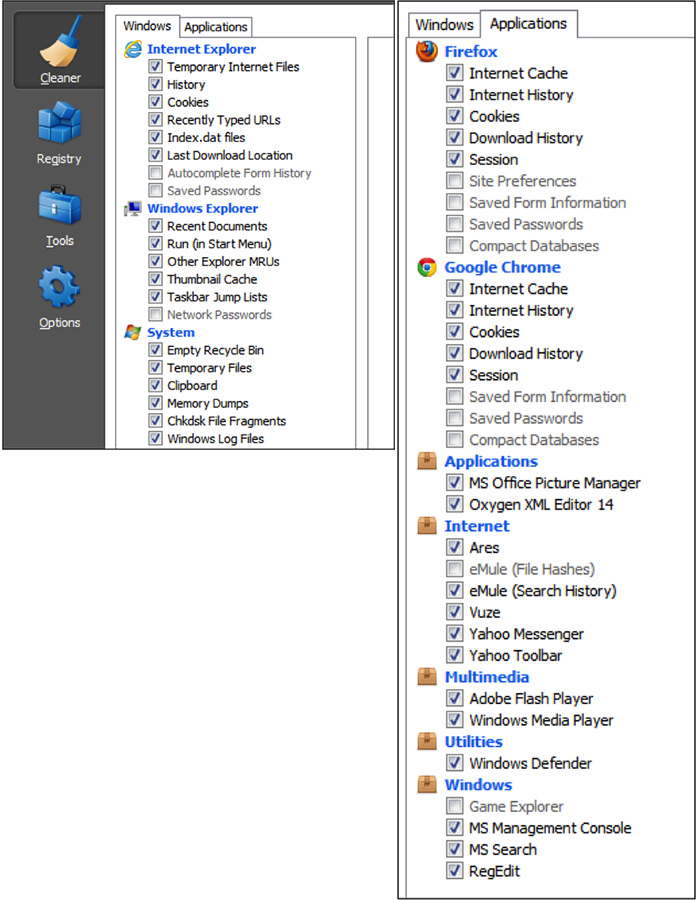Click the Taskbar Jump Lists label
Viewport: 700px width, 900px height.
click(x=217, y=297)
